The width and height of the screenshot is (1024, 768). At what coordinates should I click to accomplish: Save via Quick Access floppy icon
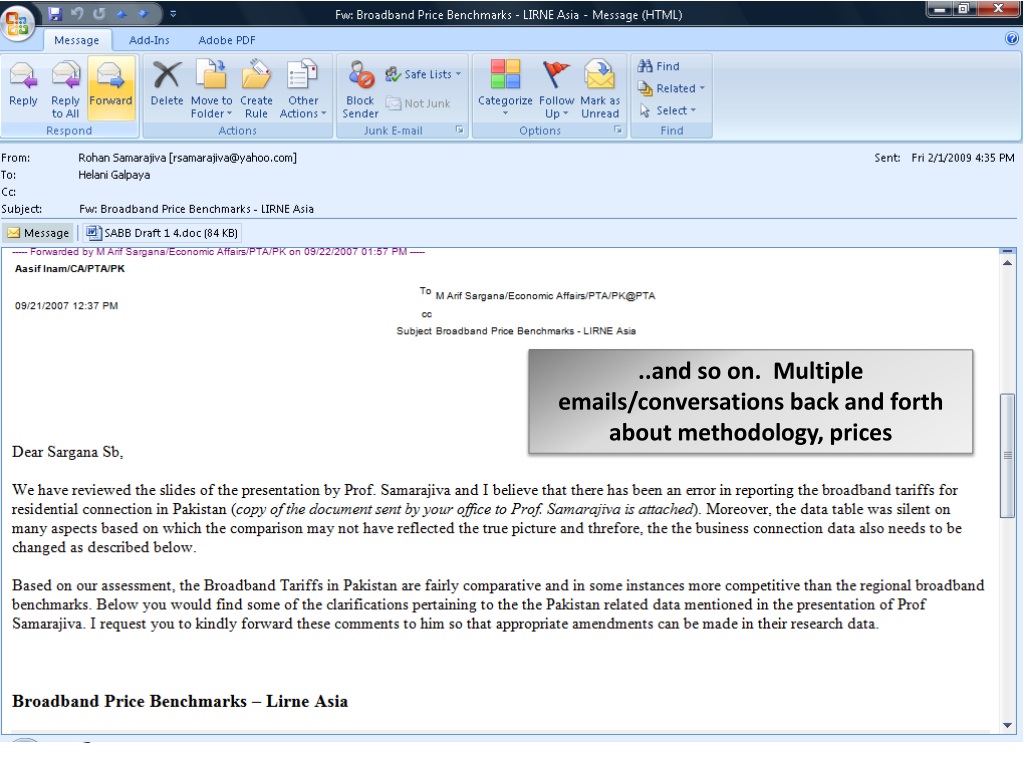(x=55, y=13)
